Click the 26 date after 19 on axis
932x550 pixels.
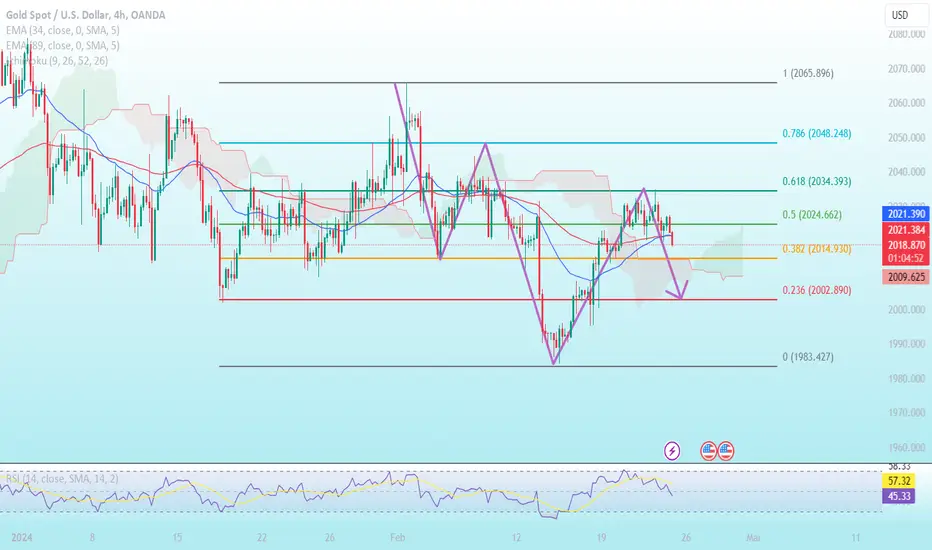point(686,538)
